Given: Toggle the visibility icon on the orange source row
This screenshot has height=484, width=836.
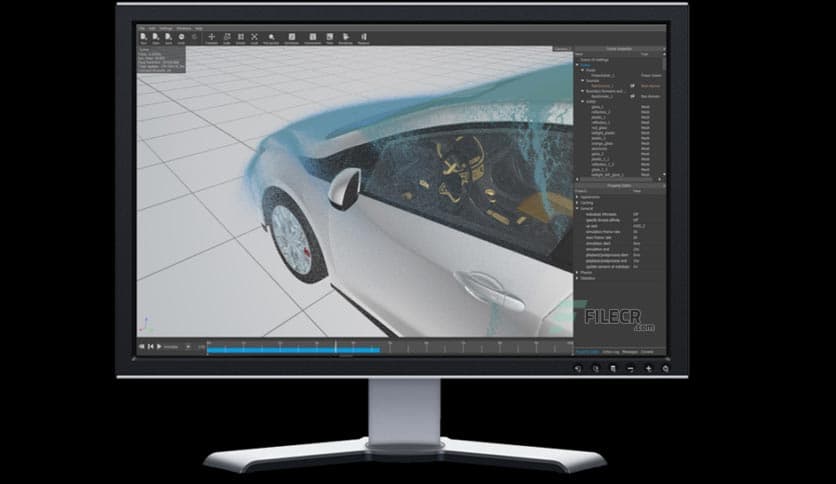Looking at the screenshot, I should pos(632,86).
